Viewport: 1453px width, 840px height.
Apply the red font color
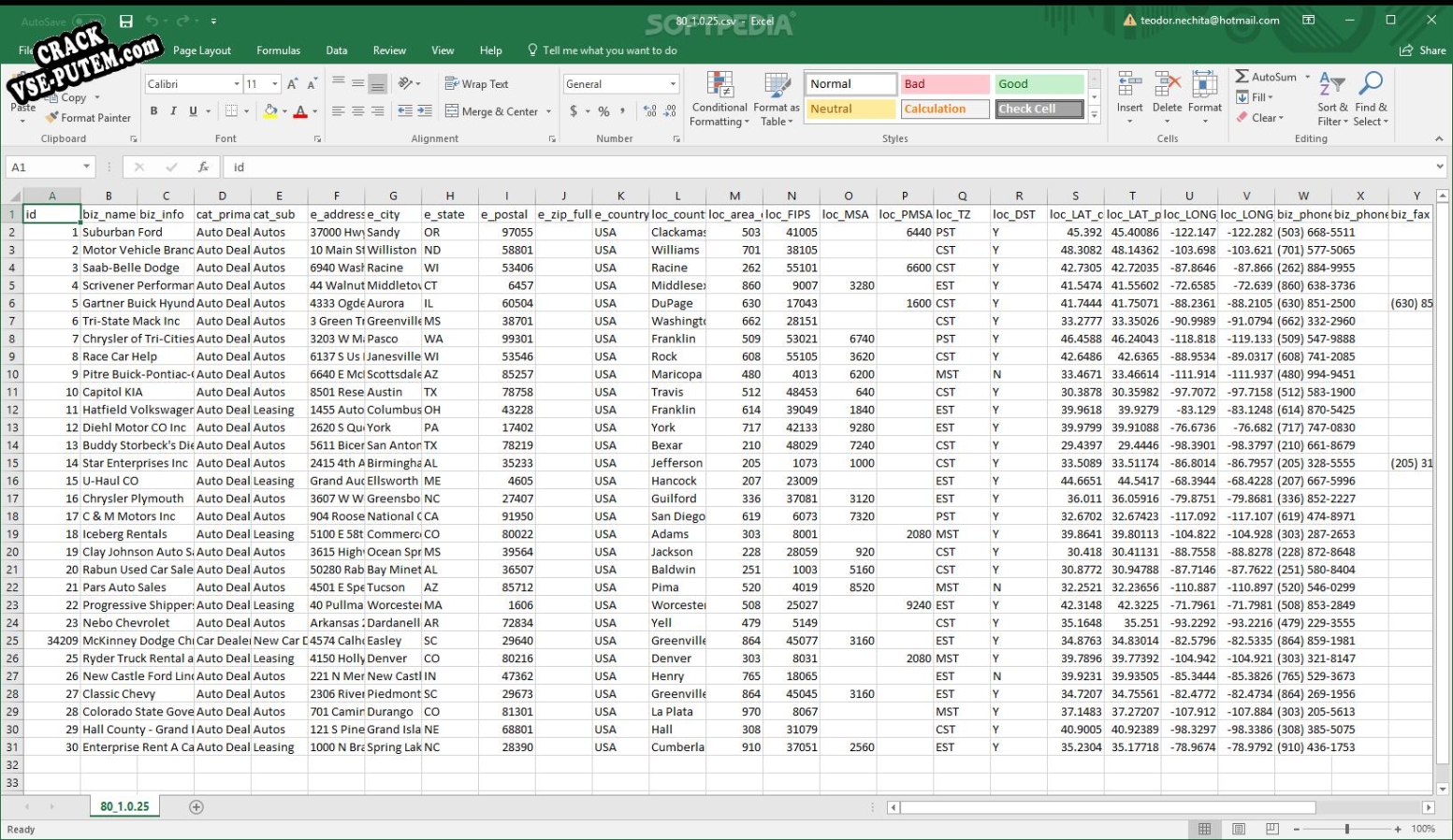[300, 111]
